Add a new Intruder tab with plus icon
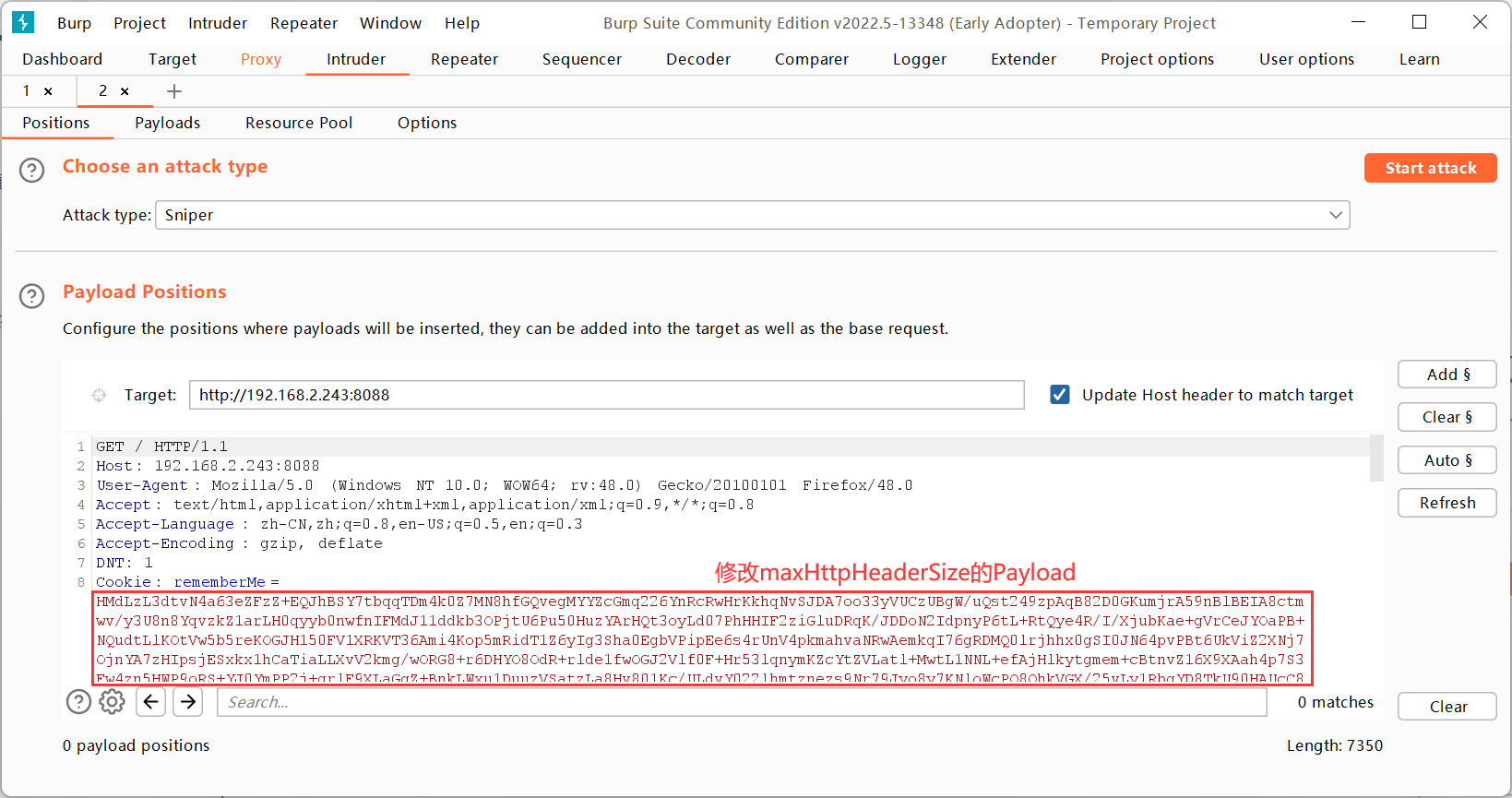1512x798 pixels. click(x=174, y=91)
